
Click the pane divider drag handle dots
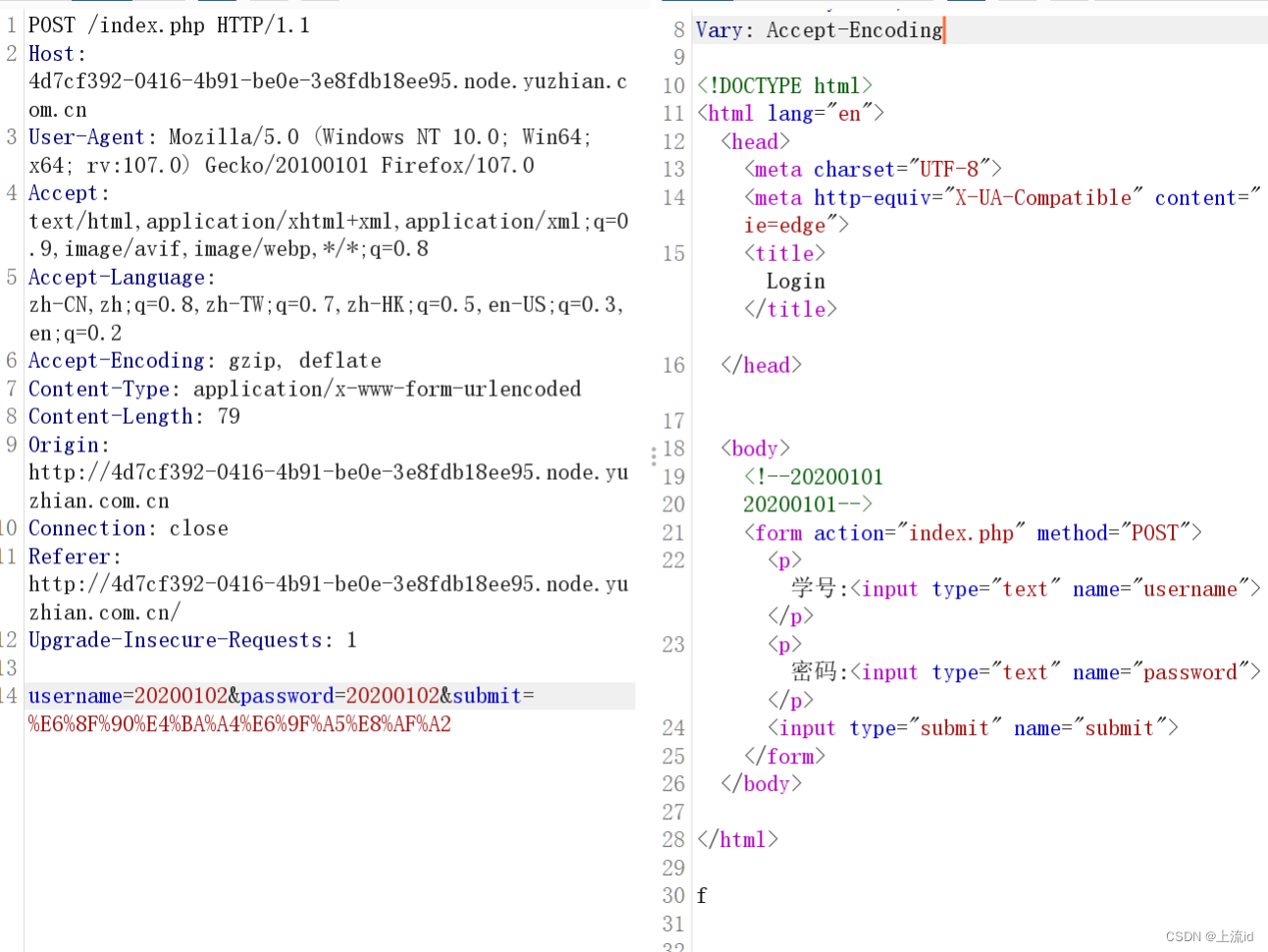coord(653,455)
